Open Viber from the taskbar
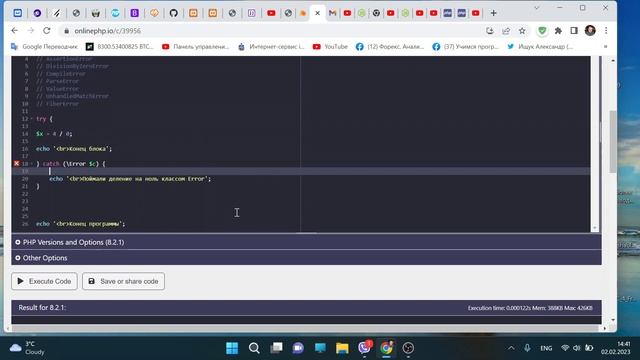The height and width of the screenshot is (360, 640). pyautogui.click(x=364, y=348)
